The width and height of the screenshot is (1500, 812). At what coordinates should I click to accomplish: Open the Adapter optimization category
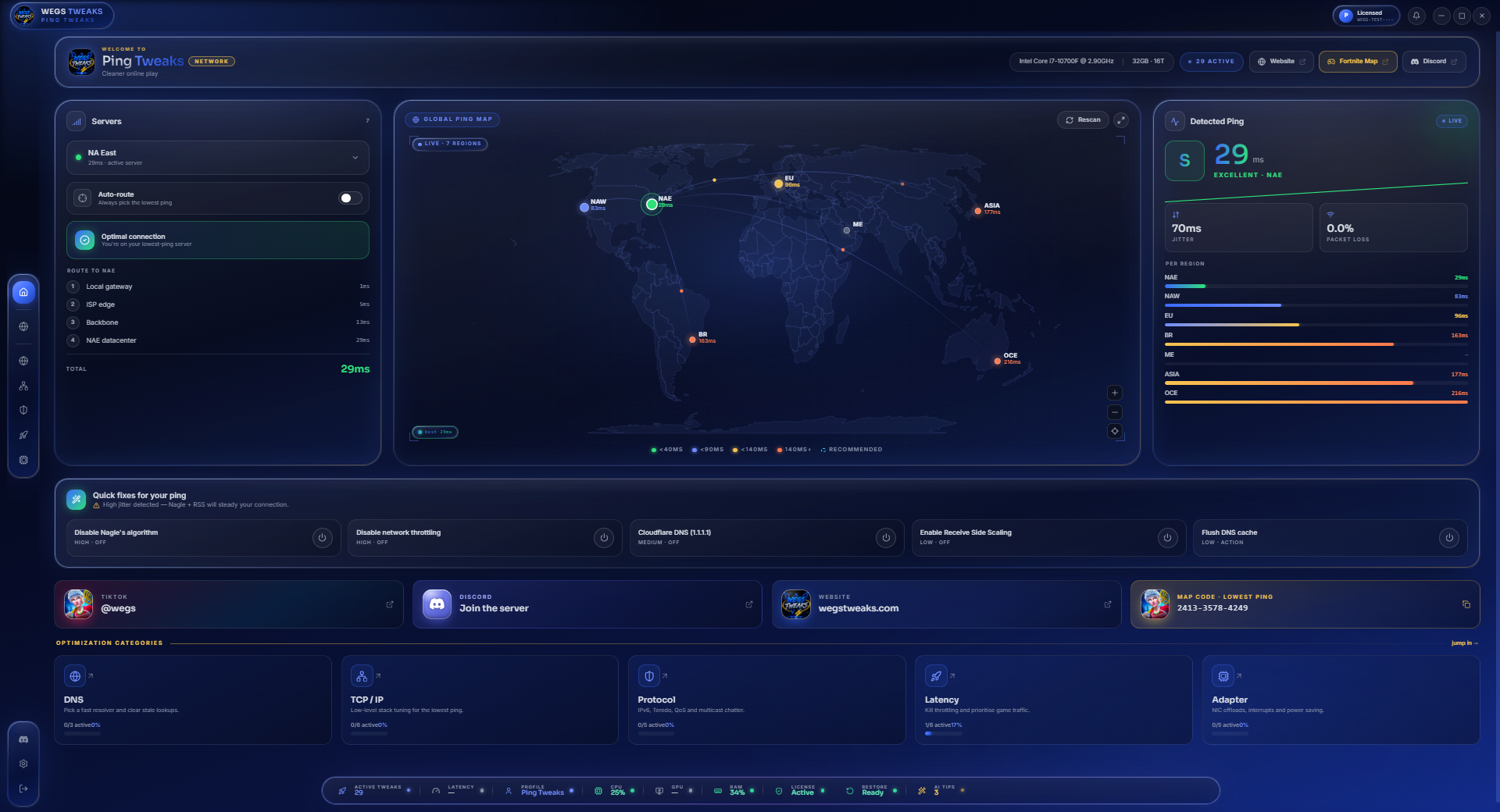coord(1341,700)
